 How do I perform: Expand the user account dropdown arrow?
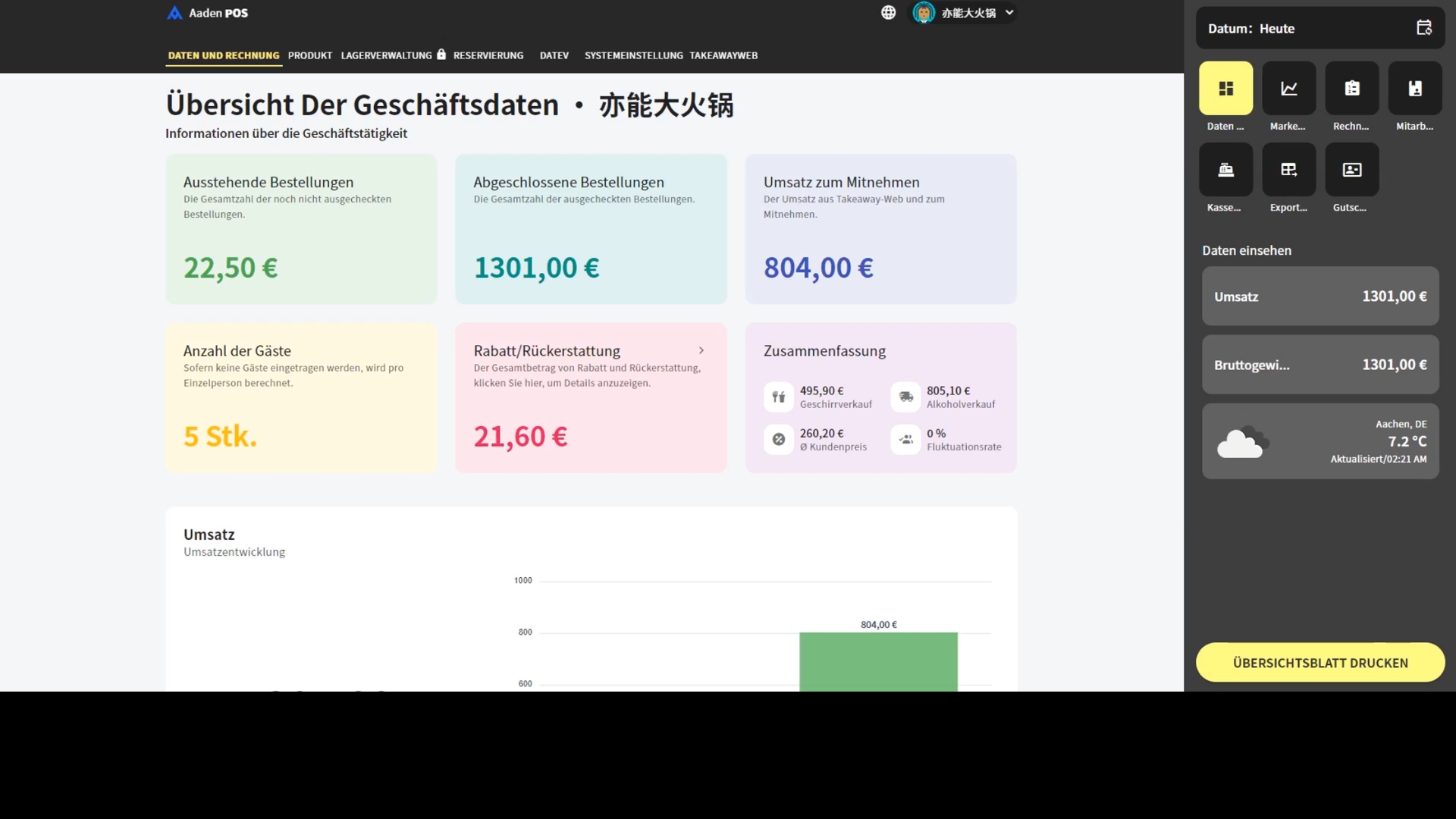[x=1009, y=13]
